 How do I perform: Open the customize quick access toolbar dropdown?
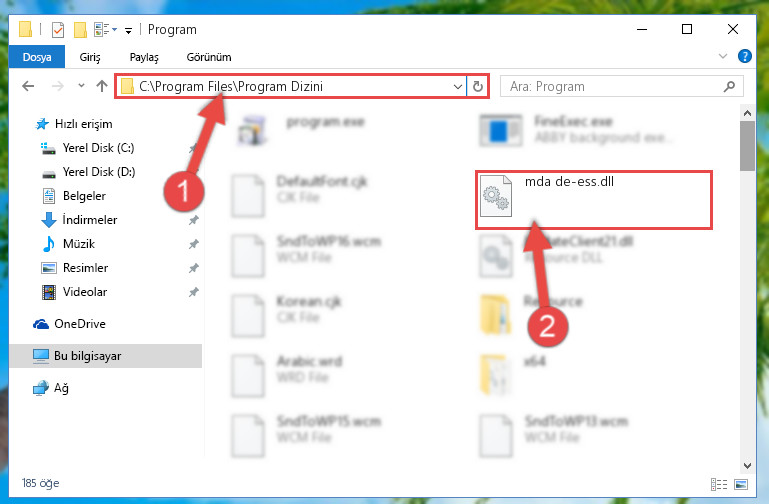(128, 30)
